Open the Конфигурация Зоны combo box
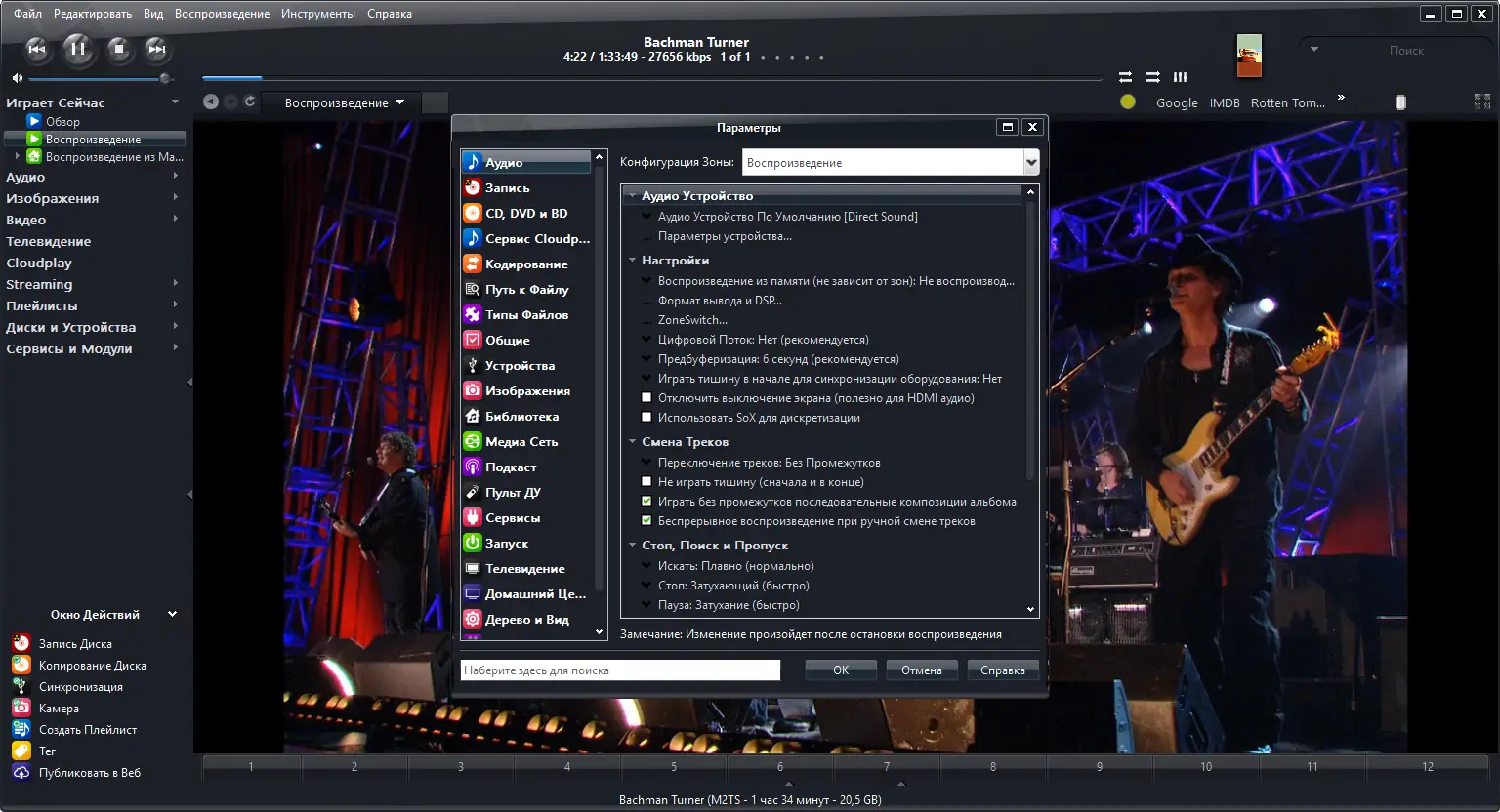 pyautogui.click(x=891, y=163)
